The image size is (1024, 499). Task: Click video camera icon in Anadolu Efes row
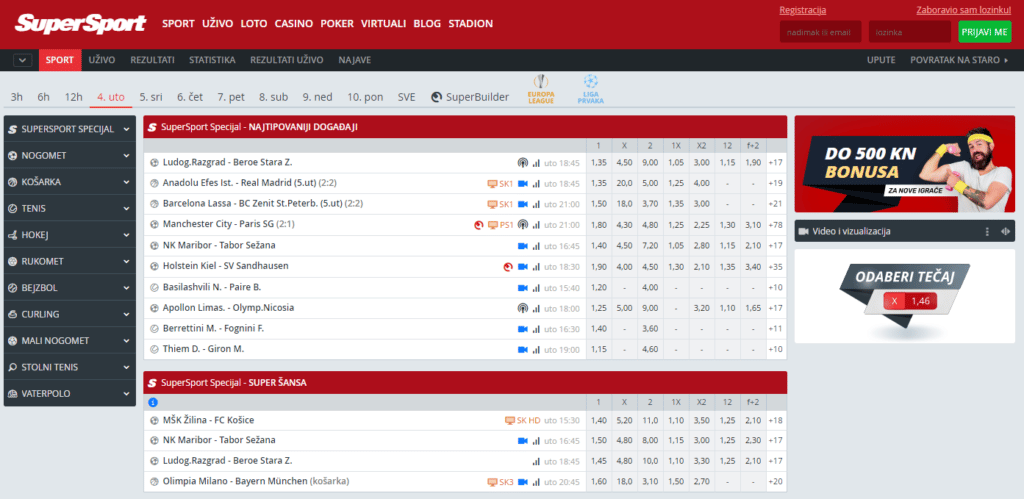[x=522, y=184]
